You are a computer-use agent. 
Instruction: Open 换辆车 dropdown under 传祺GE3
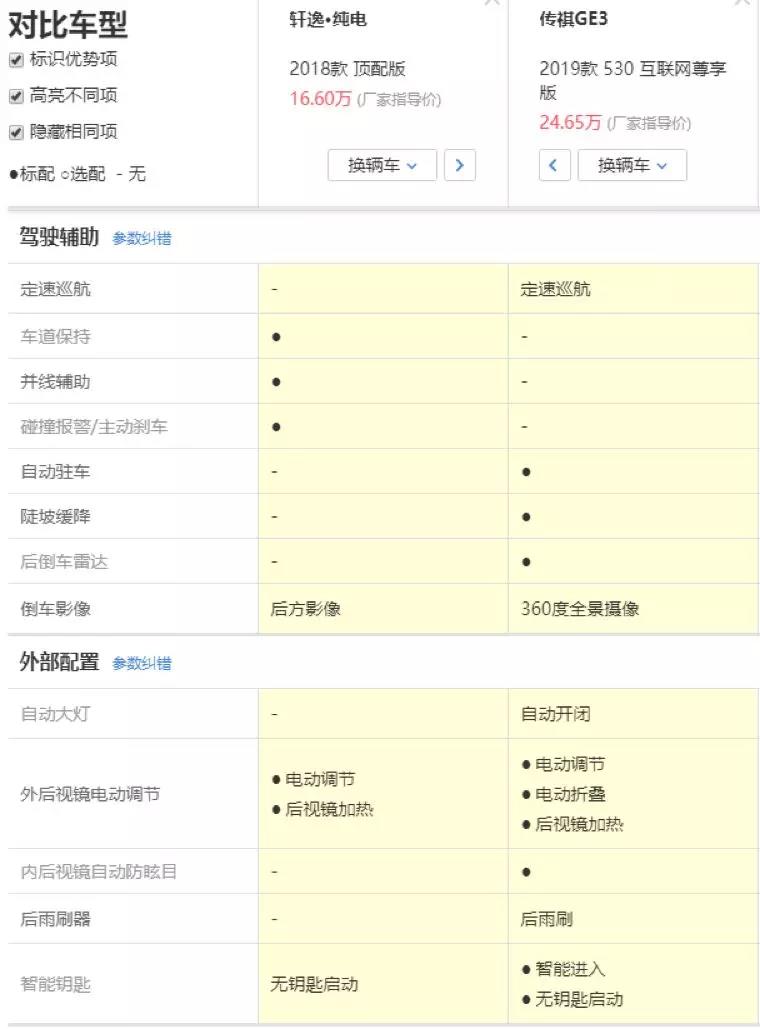tap(632, 165)
